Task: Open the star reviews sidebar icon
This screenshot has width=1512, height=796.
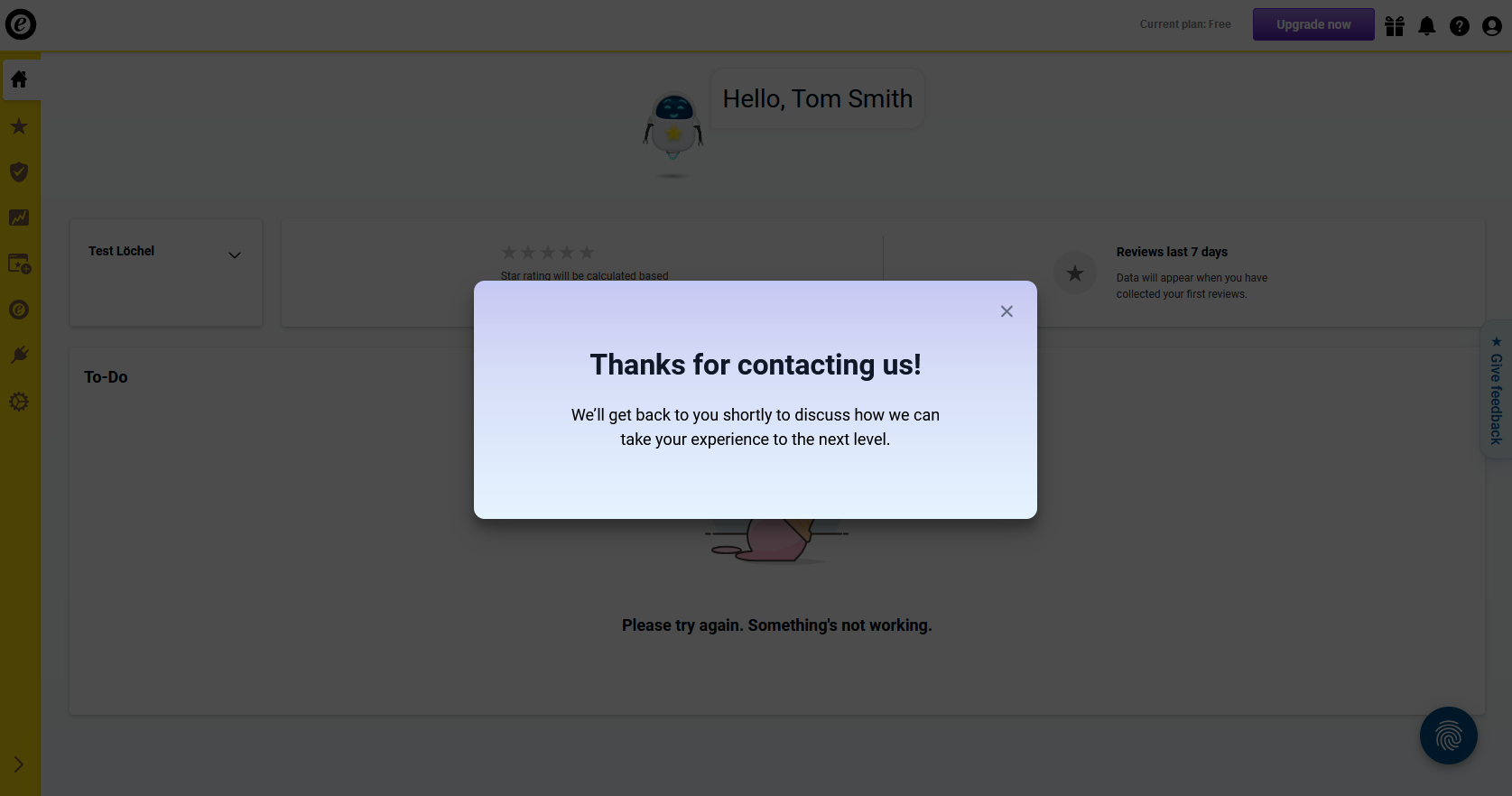Action: 19,126
